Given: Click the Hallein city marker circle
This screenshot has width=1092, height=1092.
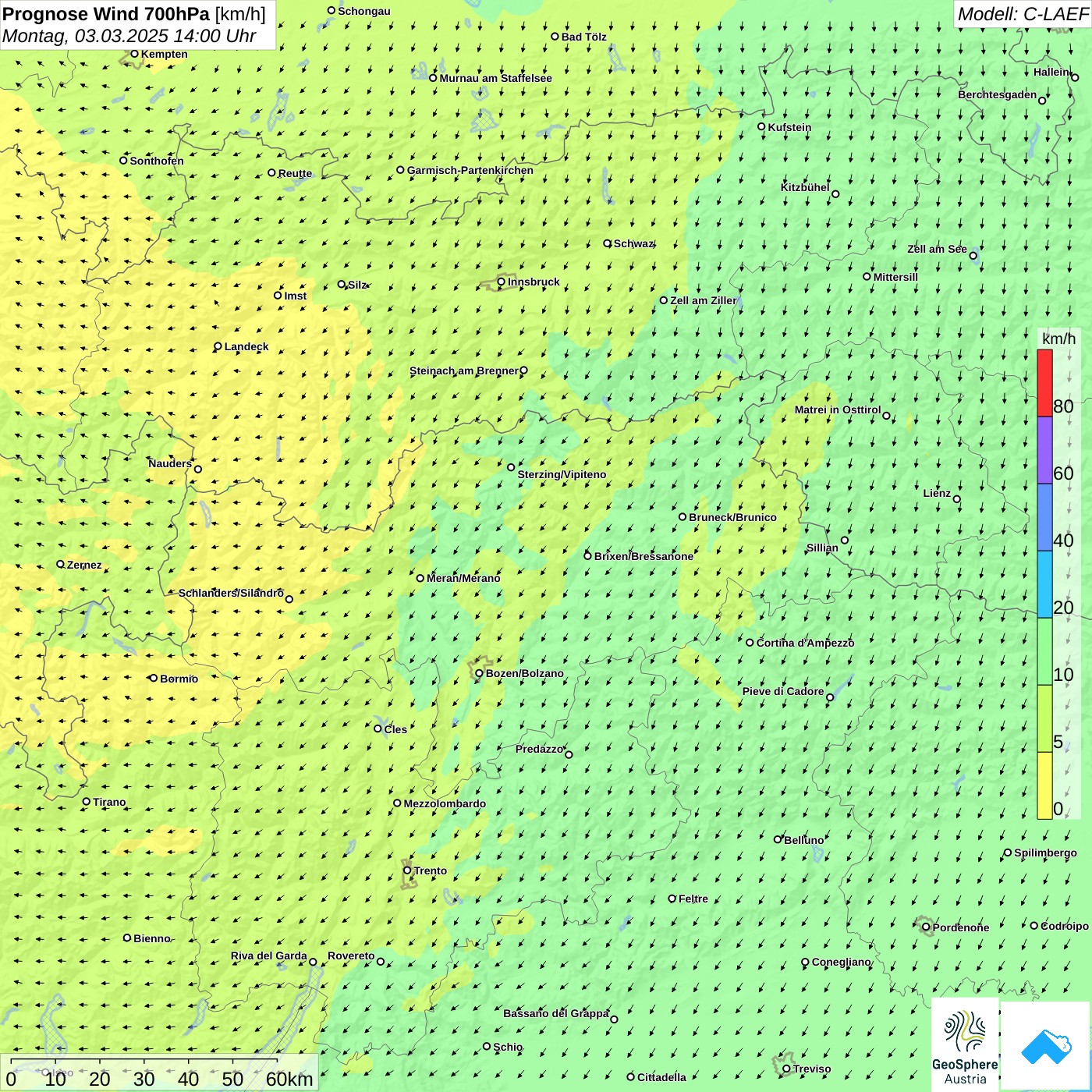Looking at the screenshot, I should [x=1075, y=77].
